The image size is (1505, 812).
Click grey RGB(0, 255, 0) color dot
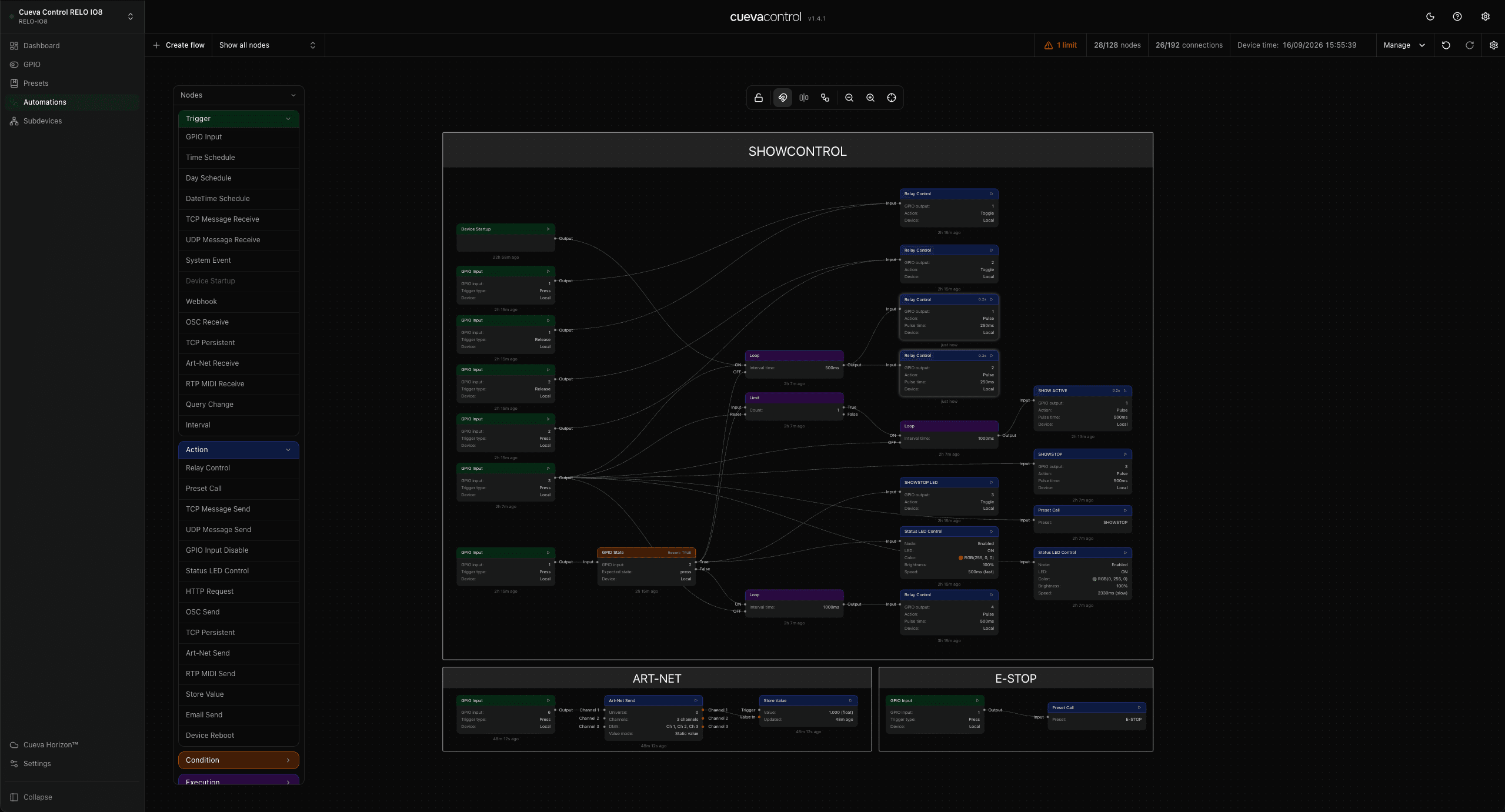coord(1094,579)
